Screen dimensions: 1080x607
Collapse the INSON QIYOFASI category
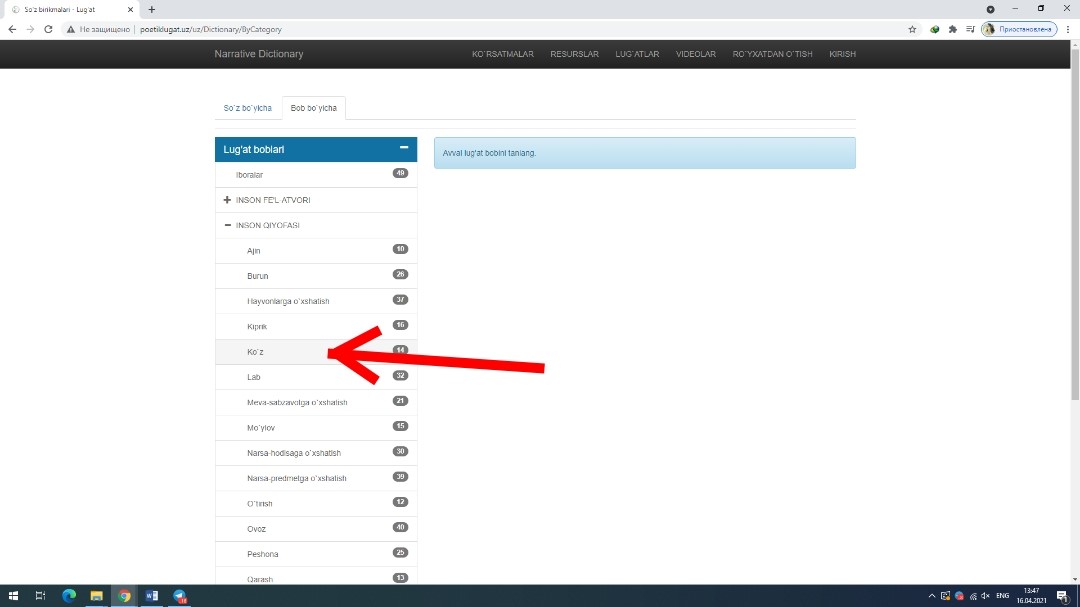point(227,225)
